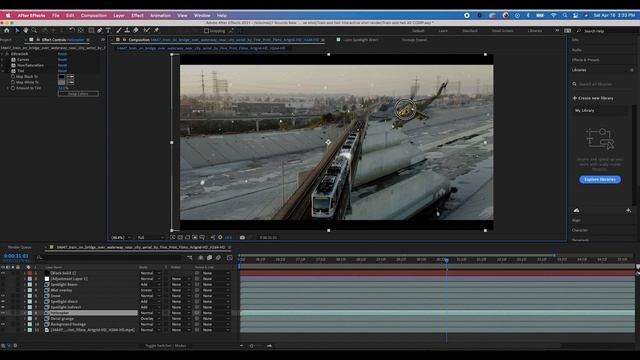Screen dimensions: 640x360
Task: Open viewer resolution Full dropdown
Action: click(x=150, y=237)
